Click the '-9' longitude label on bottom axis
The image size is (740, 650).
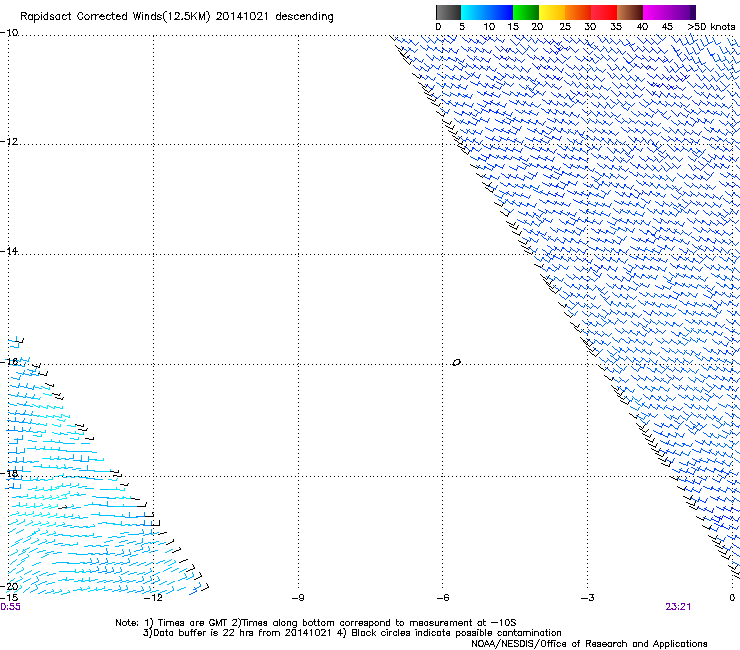(x=298, y=598)
